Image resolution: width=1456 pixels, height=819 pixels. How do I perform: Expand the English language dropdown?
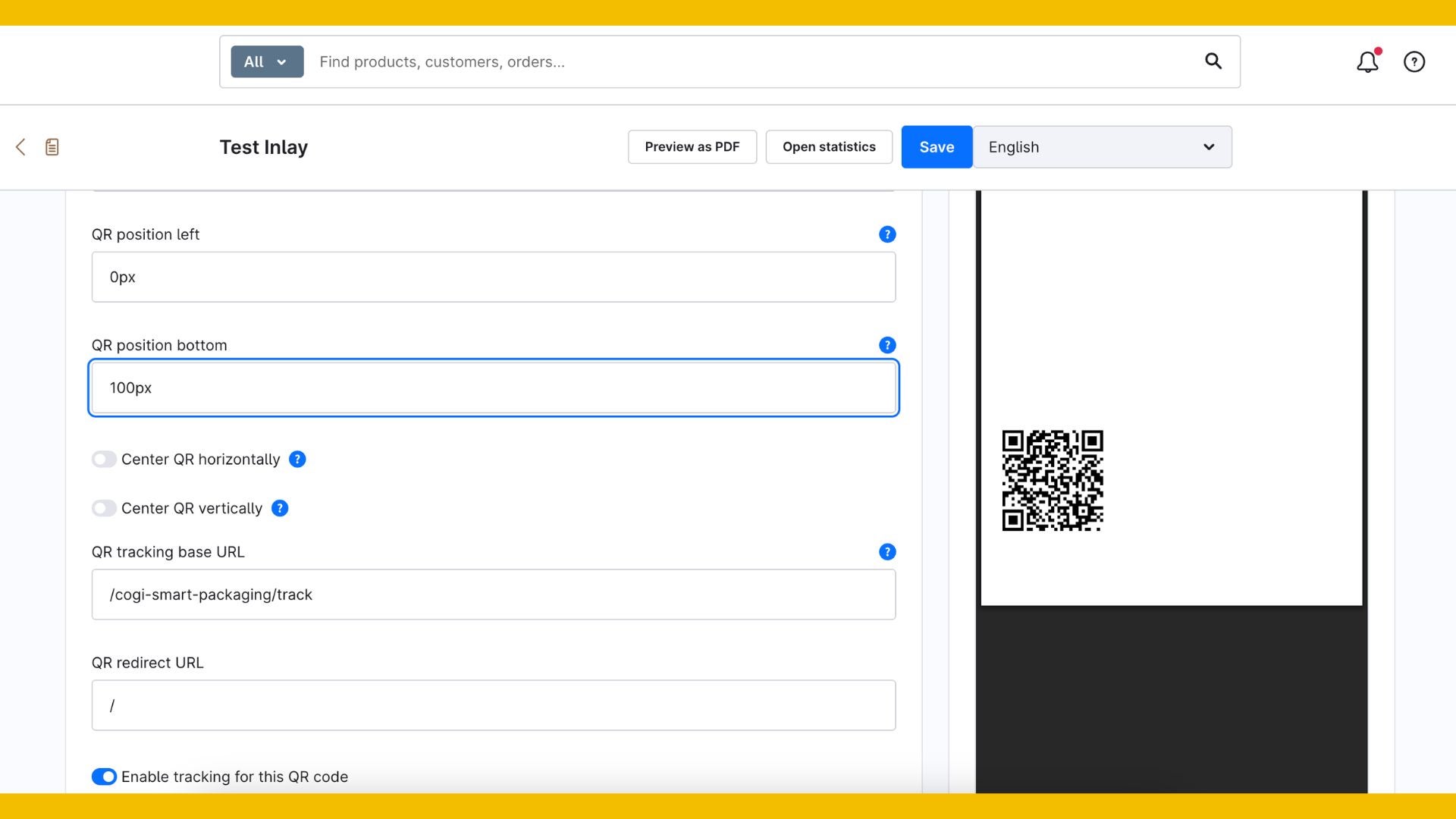(x=1102, y=147)
